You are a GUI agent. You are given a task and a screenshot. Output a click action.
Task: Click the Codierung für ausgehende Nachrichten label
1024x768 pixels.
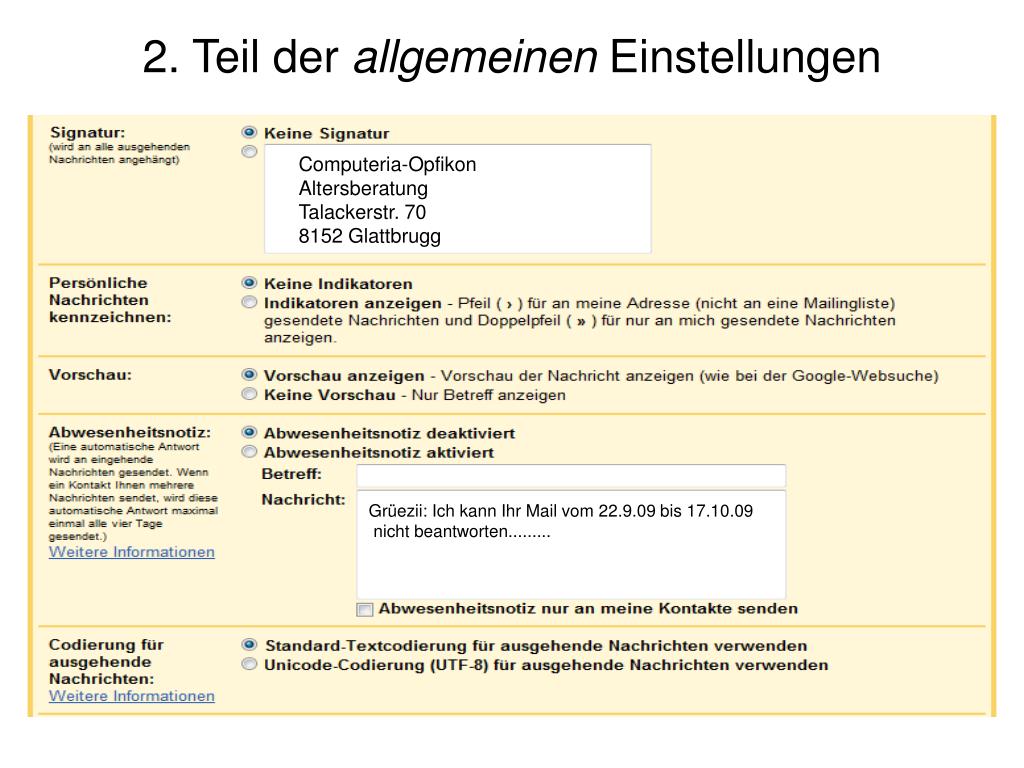click(106, 662)
